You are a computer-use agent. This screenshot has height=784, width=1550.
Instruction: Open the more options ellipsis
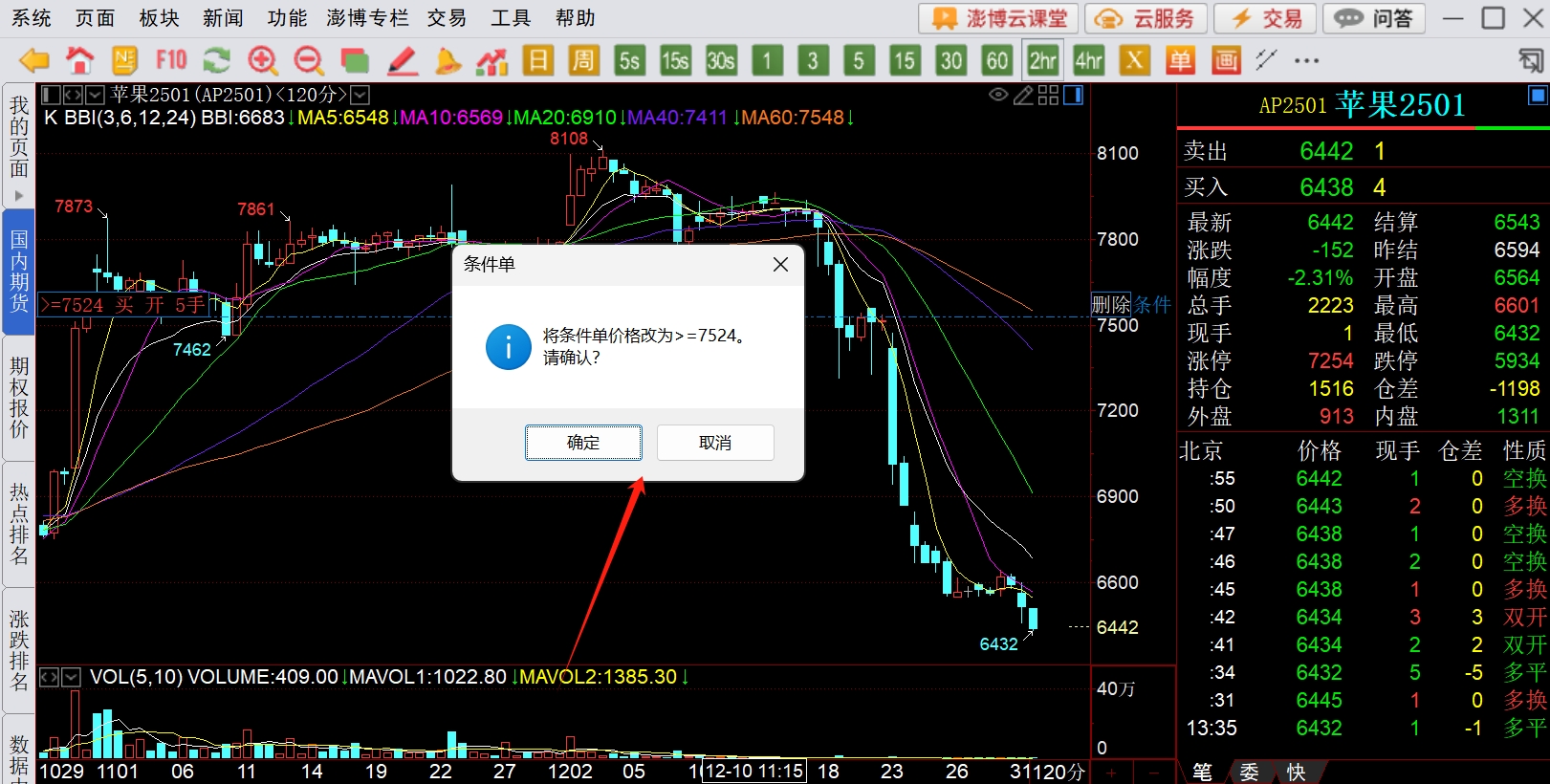coord(1307,61)
